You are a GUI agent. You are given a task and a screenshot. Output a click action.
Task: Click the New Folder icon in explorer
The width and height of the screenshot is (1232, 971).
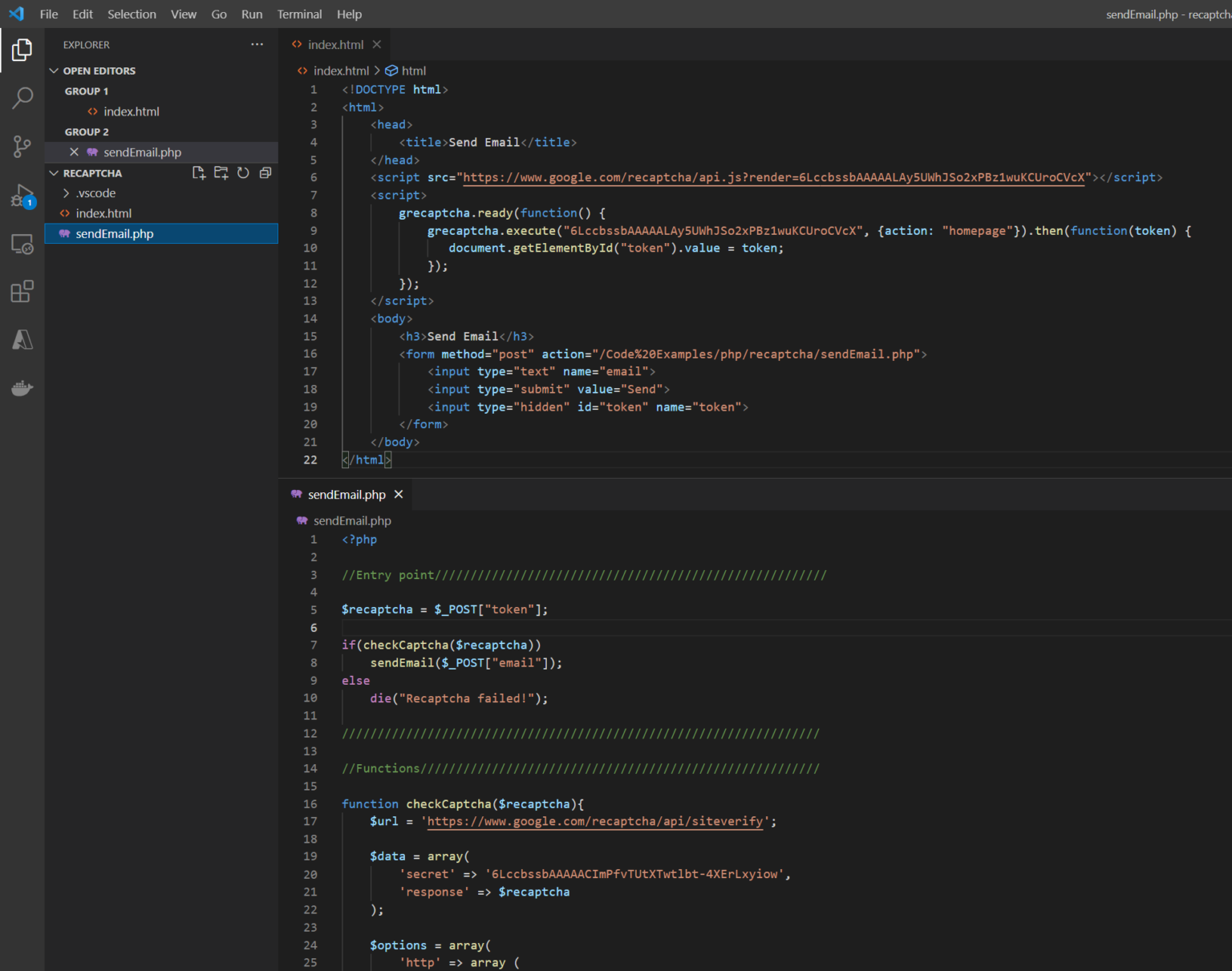tap(221, 173)
